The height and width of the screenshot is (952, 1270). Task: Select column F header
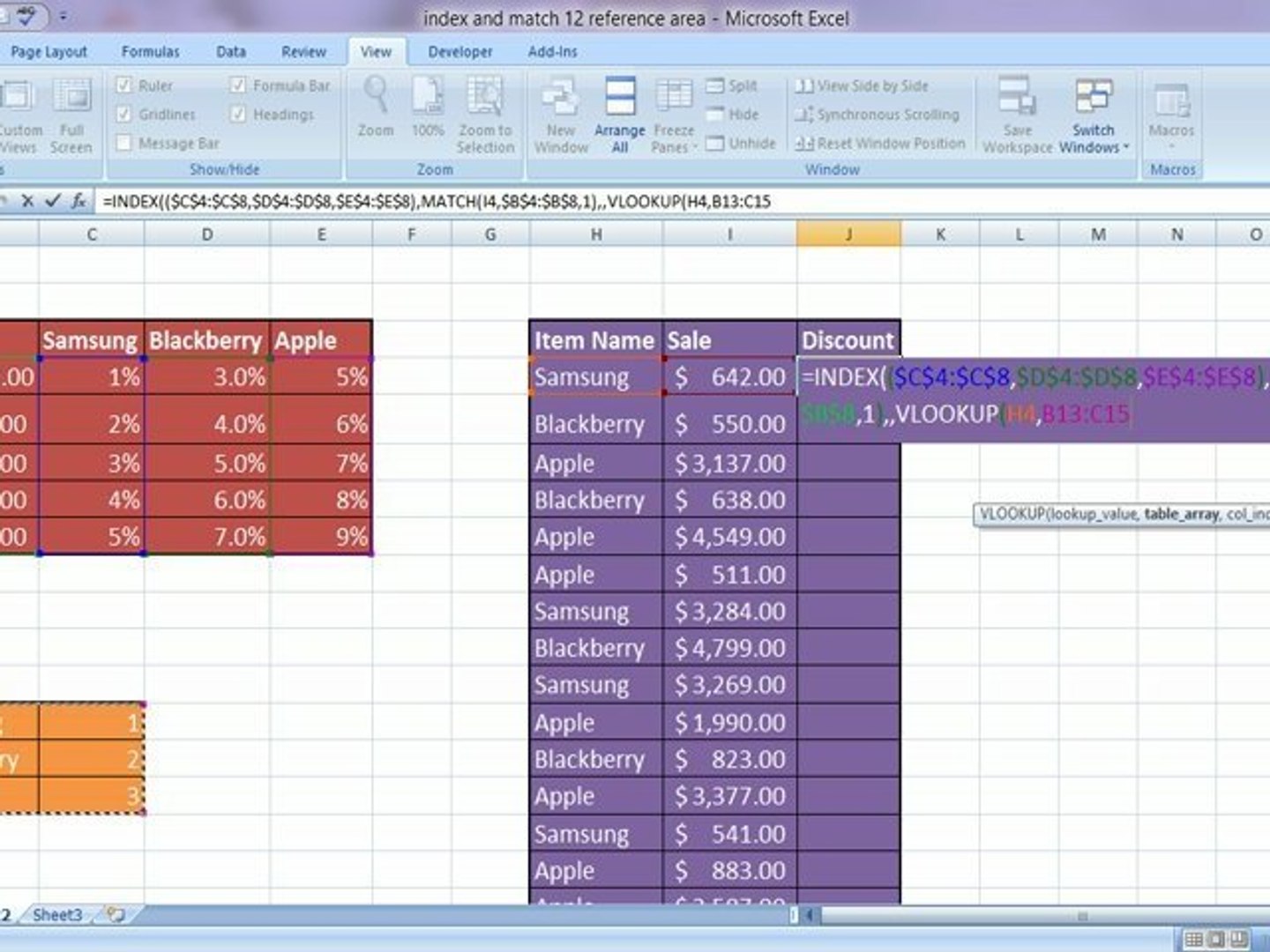click(x=412, y=234)
